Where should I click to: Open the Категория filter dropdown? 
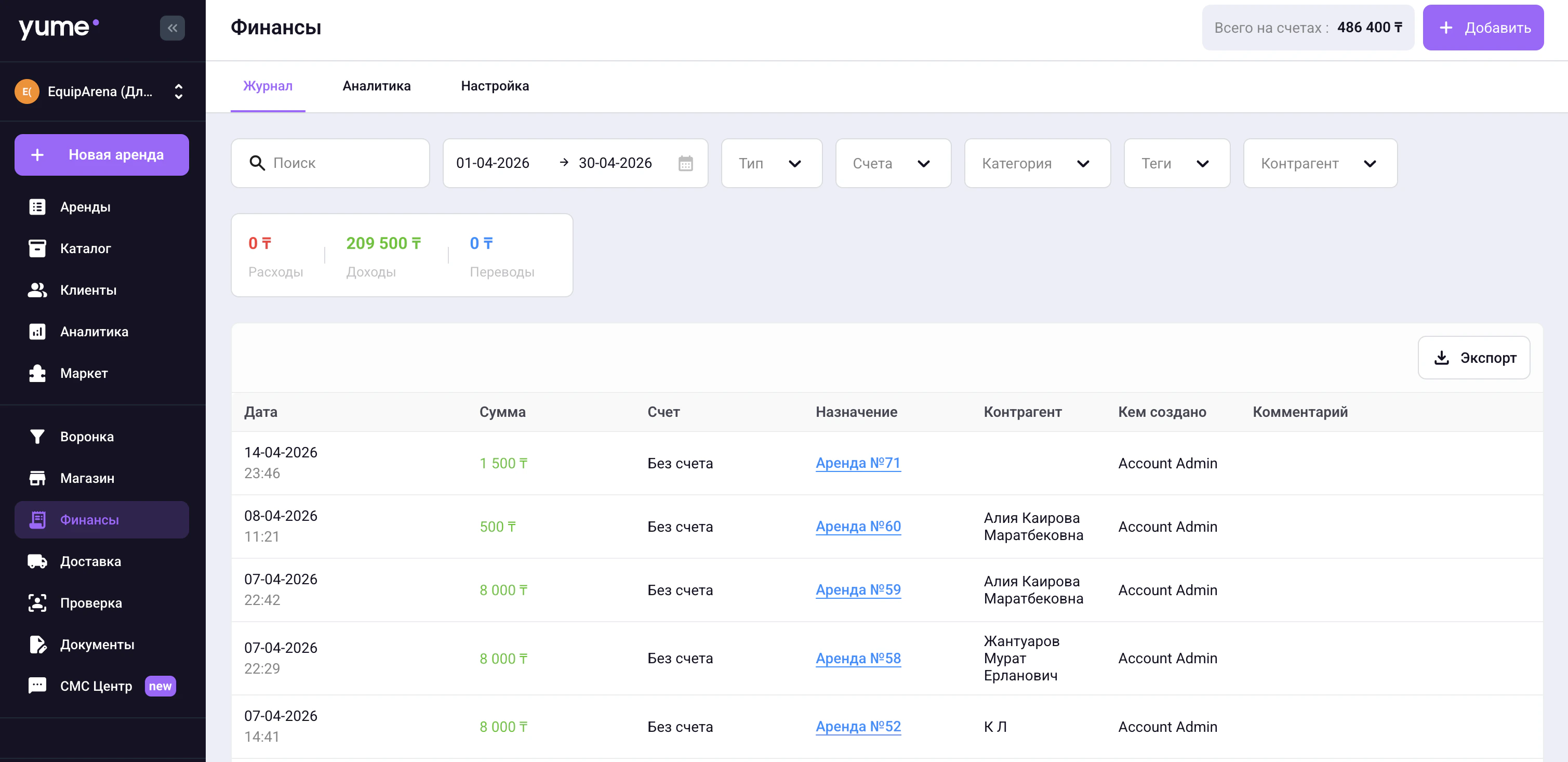pyautogui.click(x=1037, y=163)
